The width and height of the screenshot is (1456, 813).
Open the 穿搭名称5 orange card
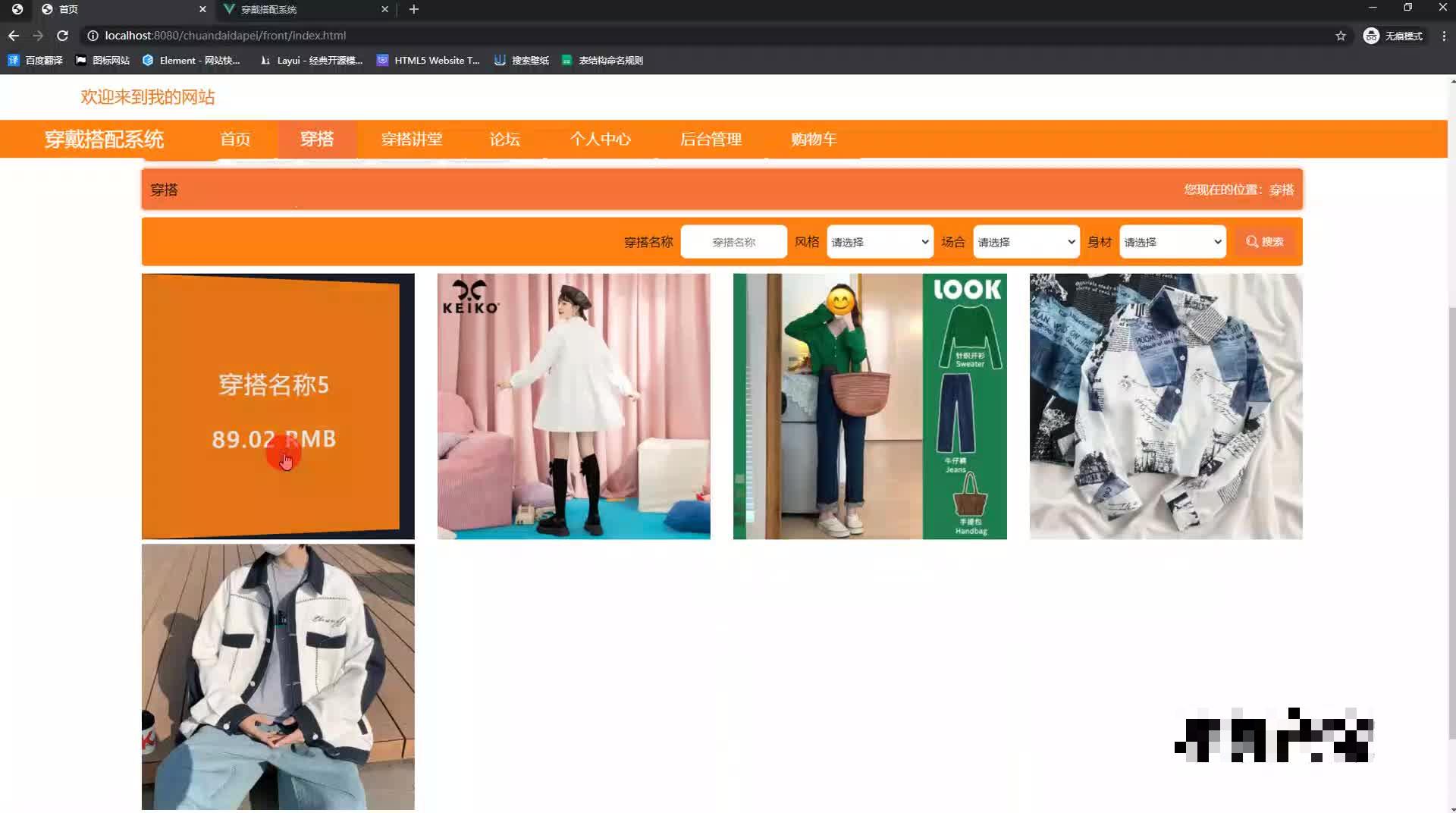[278, 406]
